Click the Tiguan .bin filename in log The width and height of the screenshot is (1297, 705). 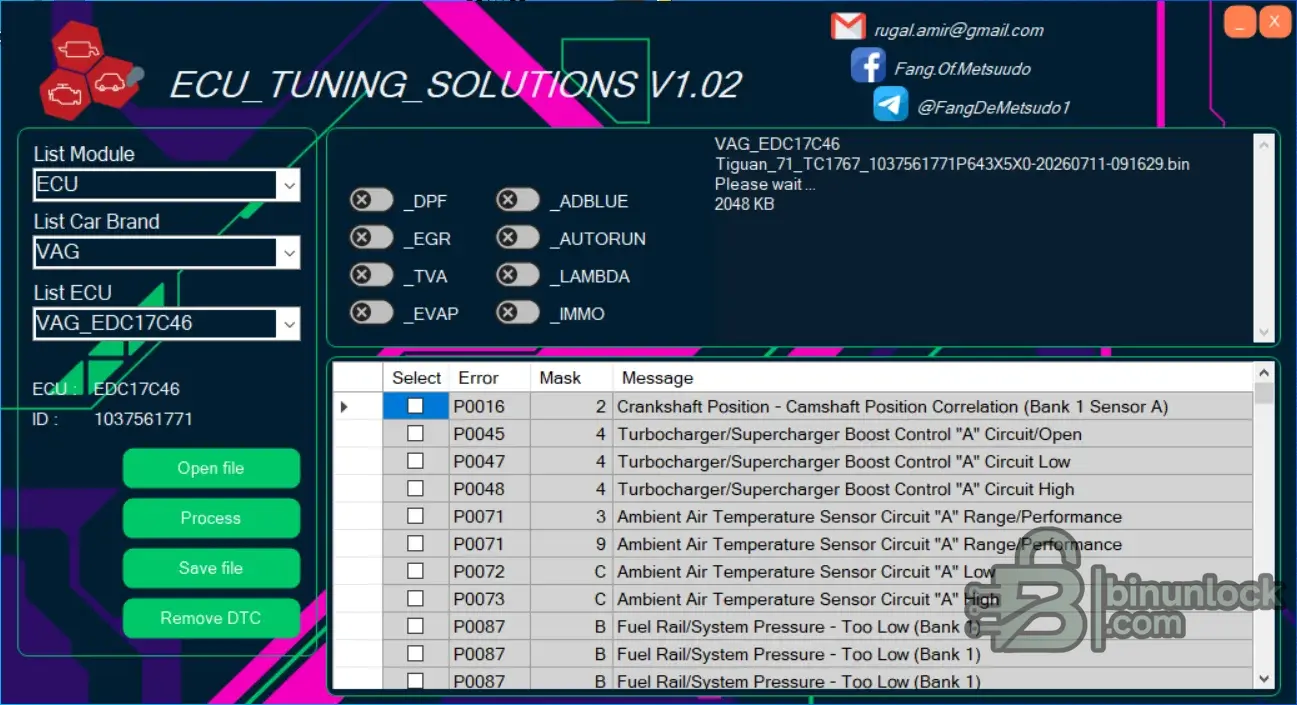pyautogui.click(x=952, y=164)
